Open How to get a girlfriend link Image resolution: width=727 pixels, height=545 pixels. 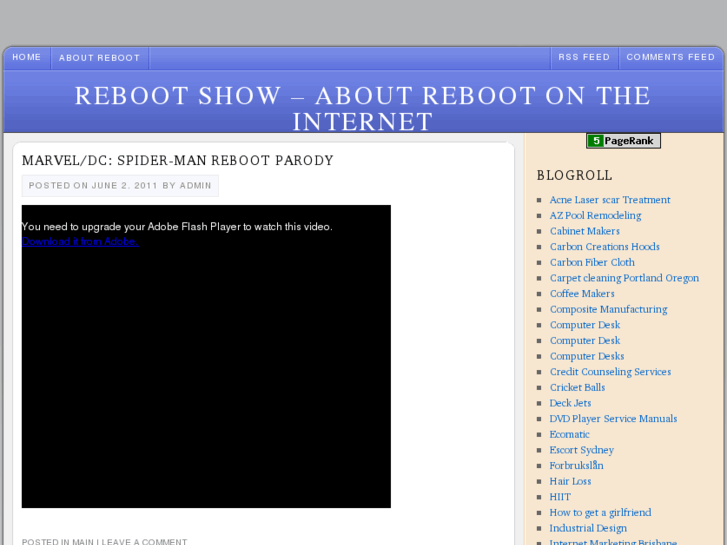(600, 513)
